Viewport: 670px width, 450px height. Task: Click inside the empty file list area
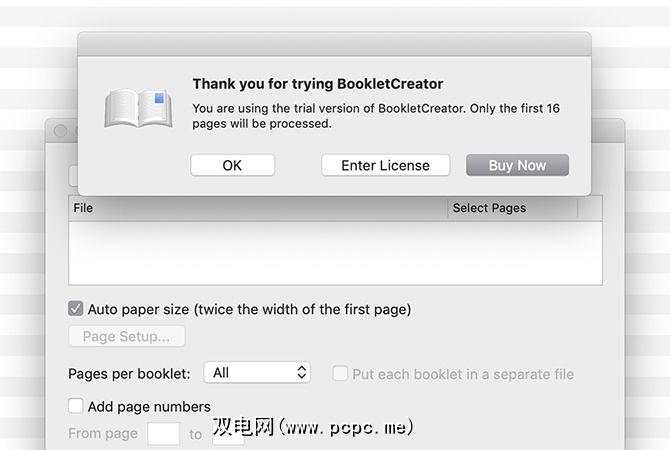point(335,252)
